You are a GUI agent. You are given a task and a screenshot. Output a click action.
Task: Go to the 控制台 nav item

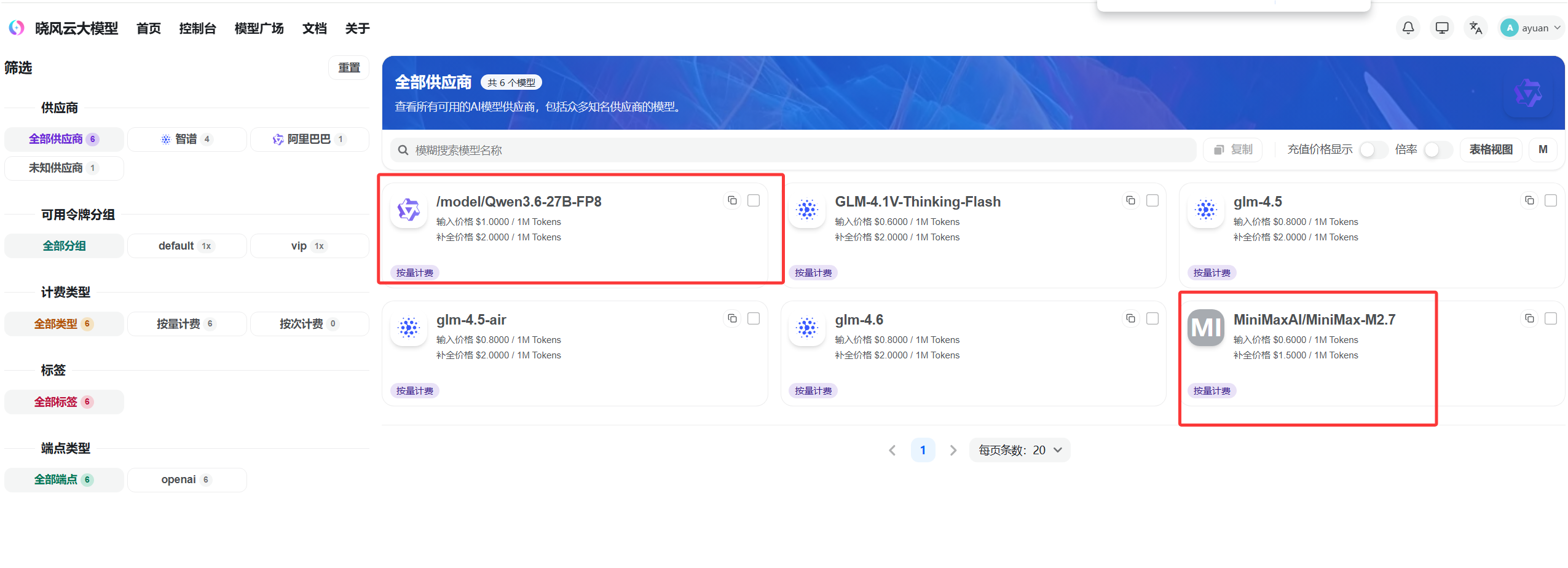click(197, 28)
